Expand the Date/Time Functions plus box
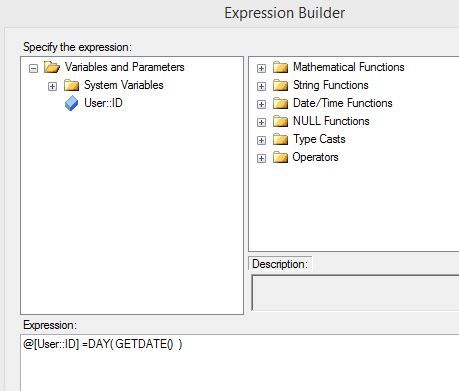459x391 pixels. click(x=261, y=105)
